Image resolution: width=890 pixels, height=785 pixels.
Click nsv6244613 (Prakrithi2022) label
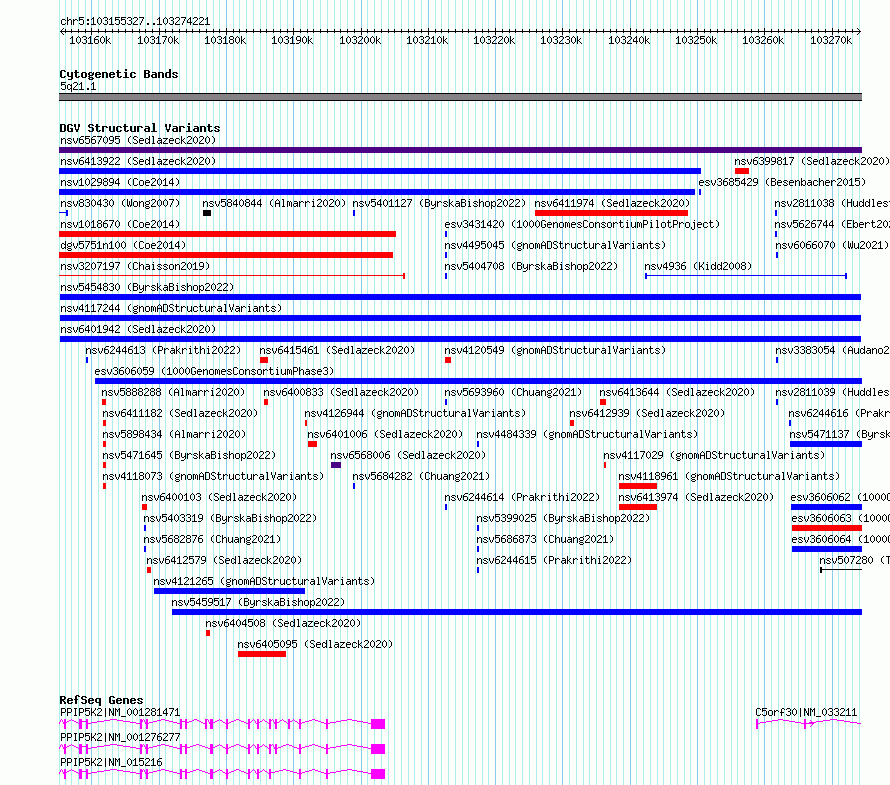pyautogui.click(x=163, y=350)
